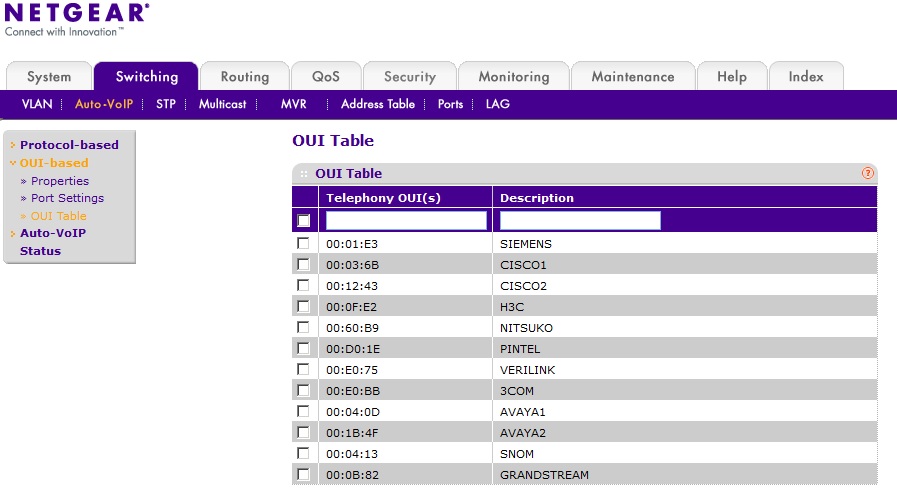Go to the Multicast submenu
The width and height of the screenshot is (897, 496).
(x=223, y=104)
